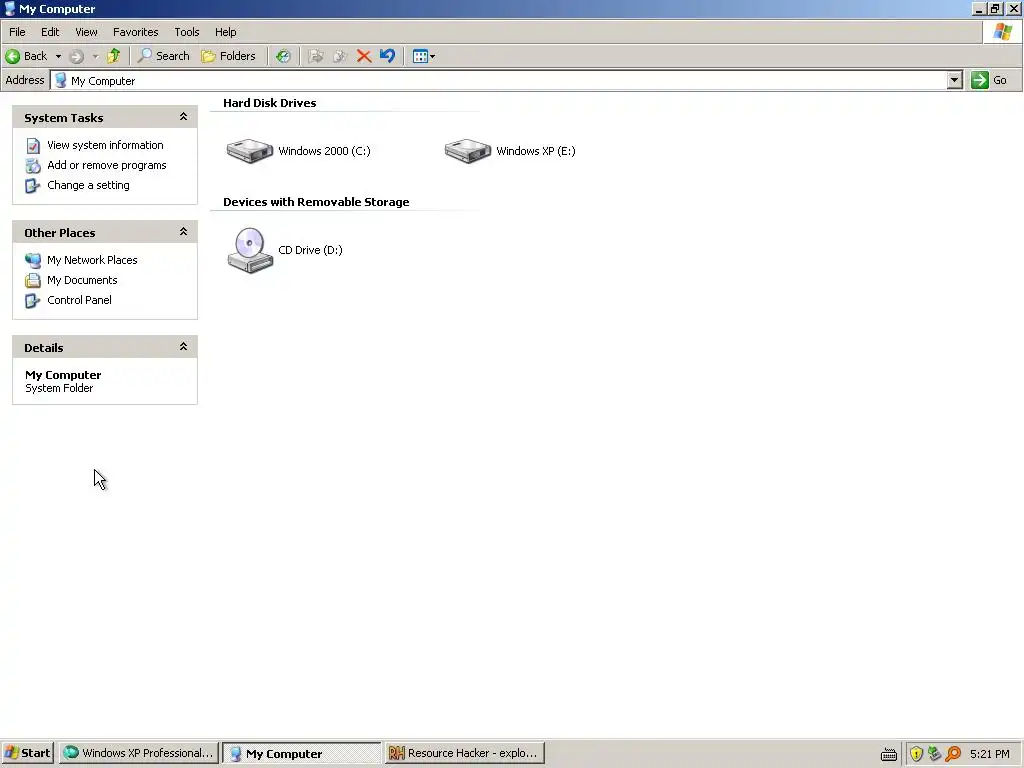Screen dimensions: 1024x768
Task: Click the orange magnifier tray icon
Action: pyautogui.click(x=953, y=754)
